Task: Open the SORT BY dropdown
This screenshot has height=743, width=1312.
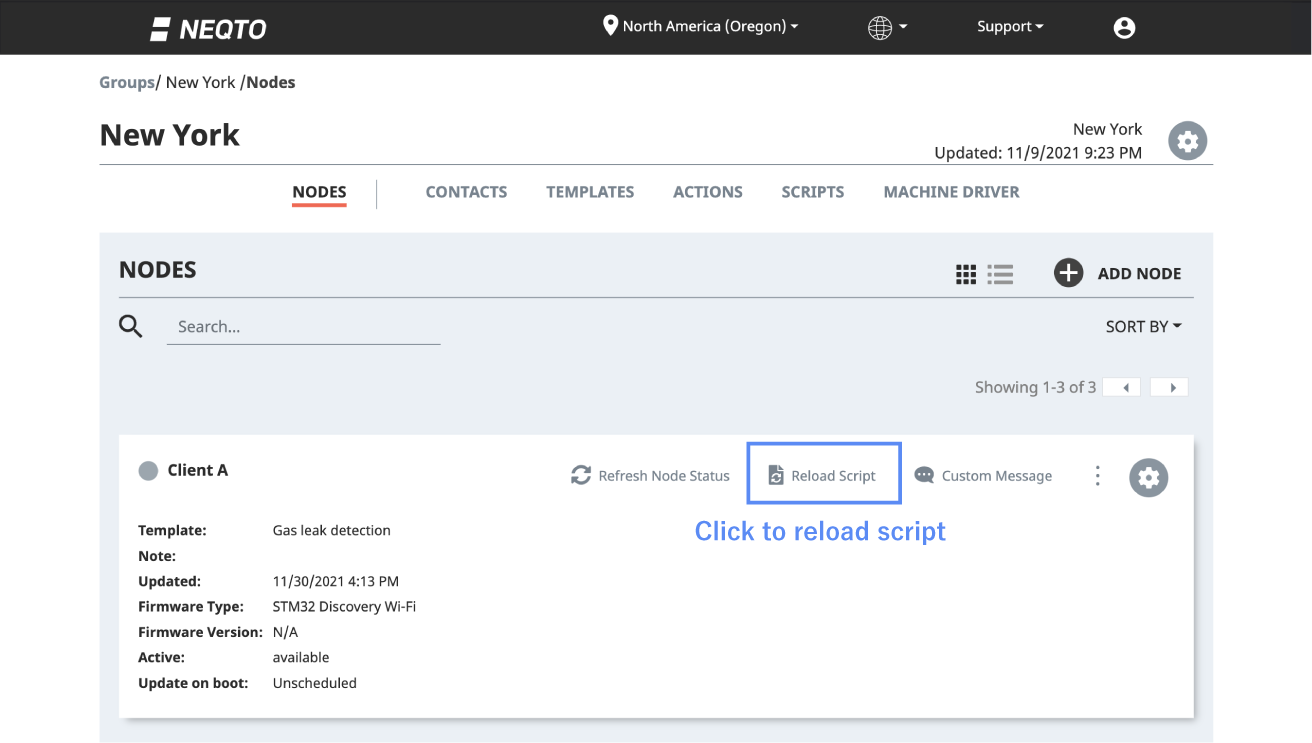Action: point(1143,326)
